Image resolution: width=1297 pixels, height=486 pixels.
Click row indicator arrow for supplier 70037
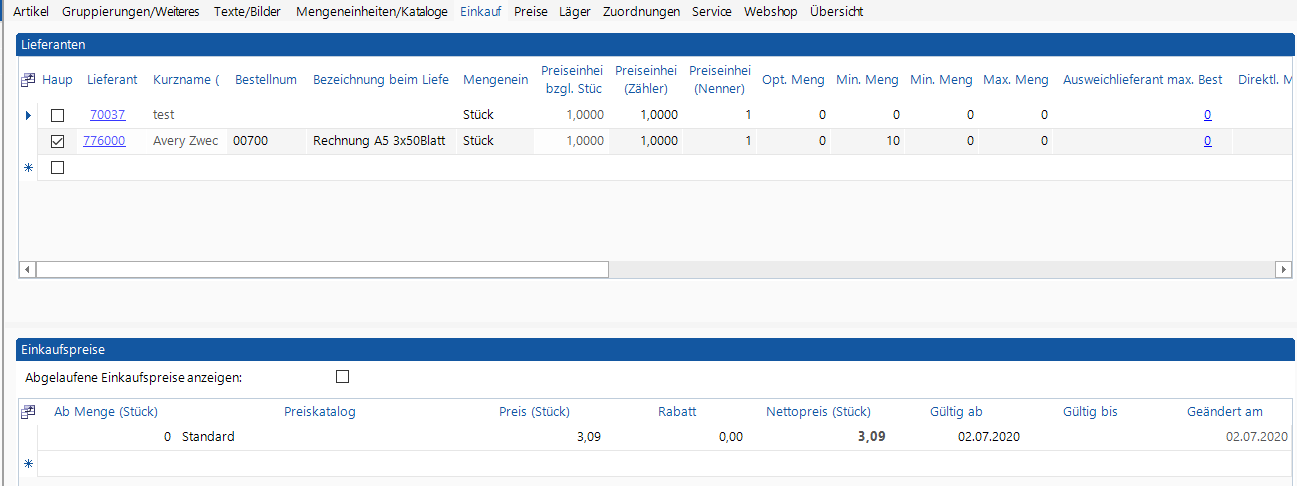tap(28, 115)
